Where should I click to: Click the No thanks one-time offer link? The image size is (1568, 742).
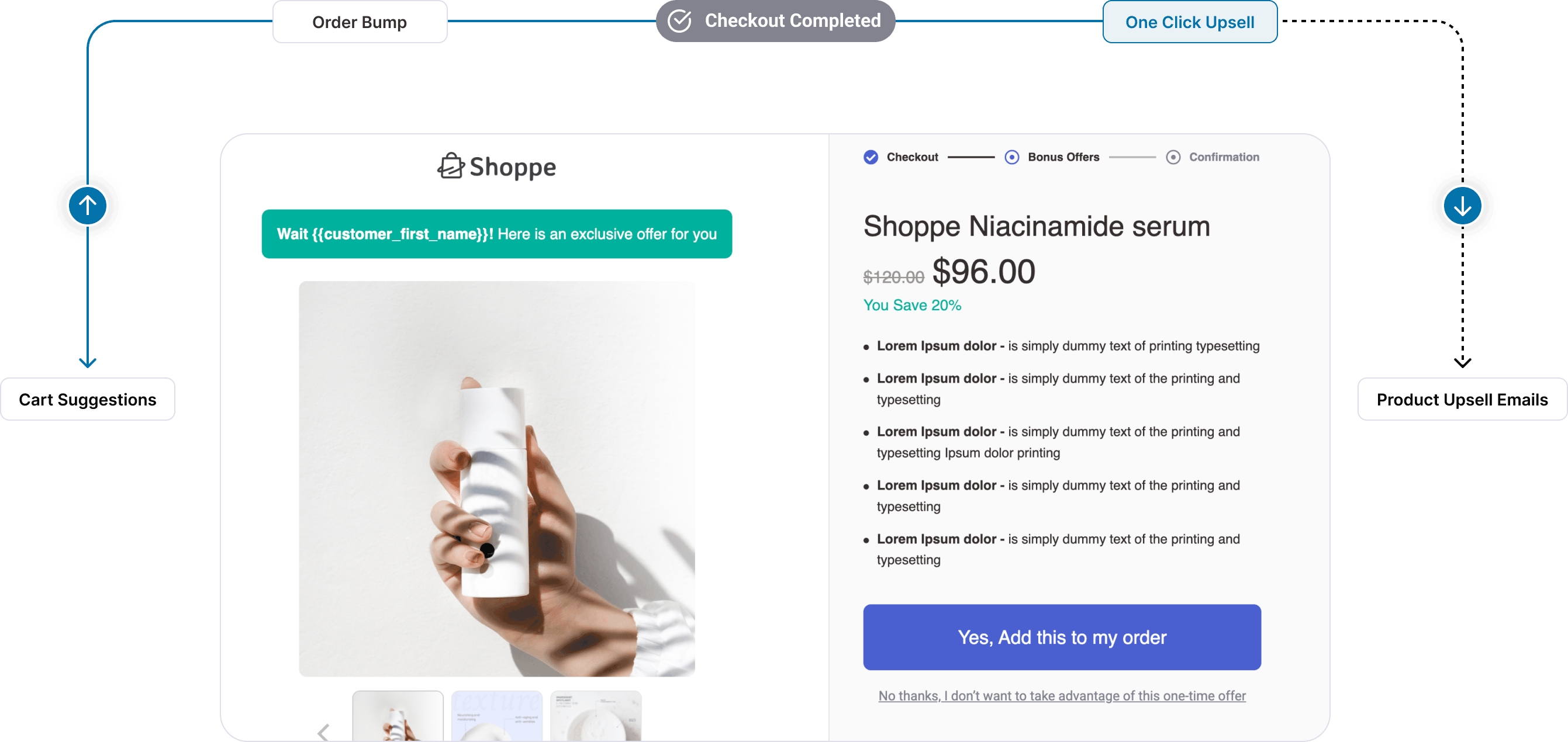(x=1062, y=695)
